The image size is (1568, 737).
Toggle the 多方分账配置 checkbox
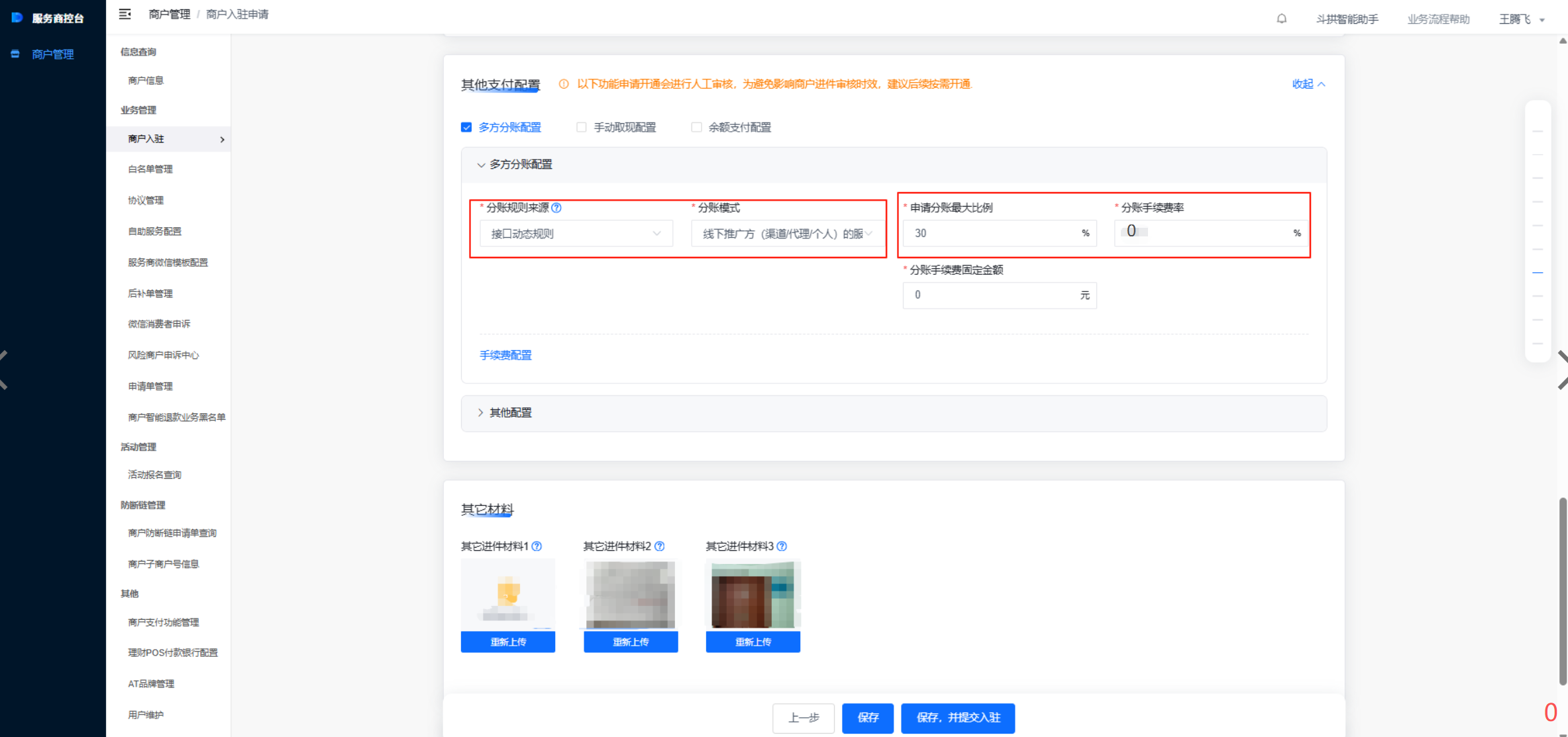click(x=466, y=127)
